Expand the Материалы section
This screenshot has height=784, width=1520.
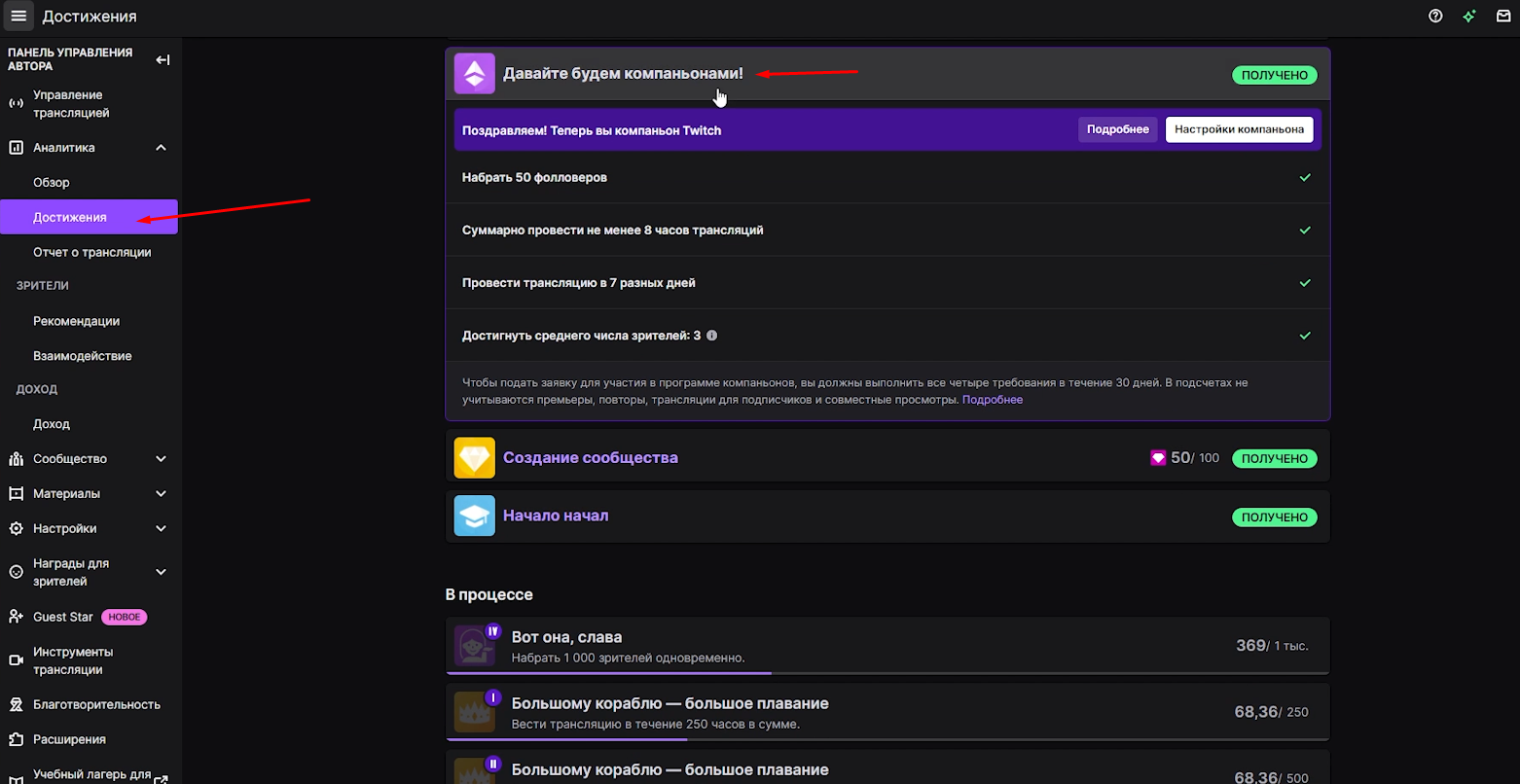[x=162, y=494]
